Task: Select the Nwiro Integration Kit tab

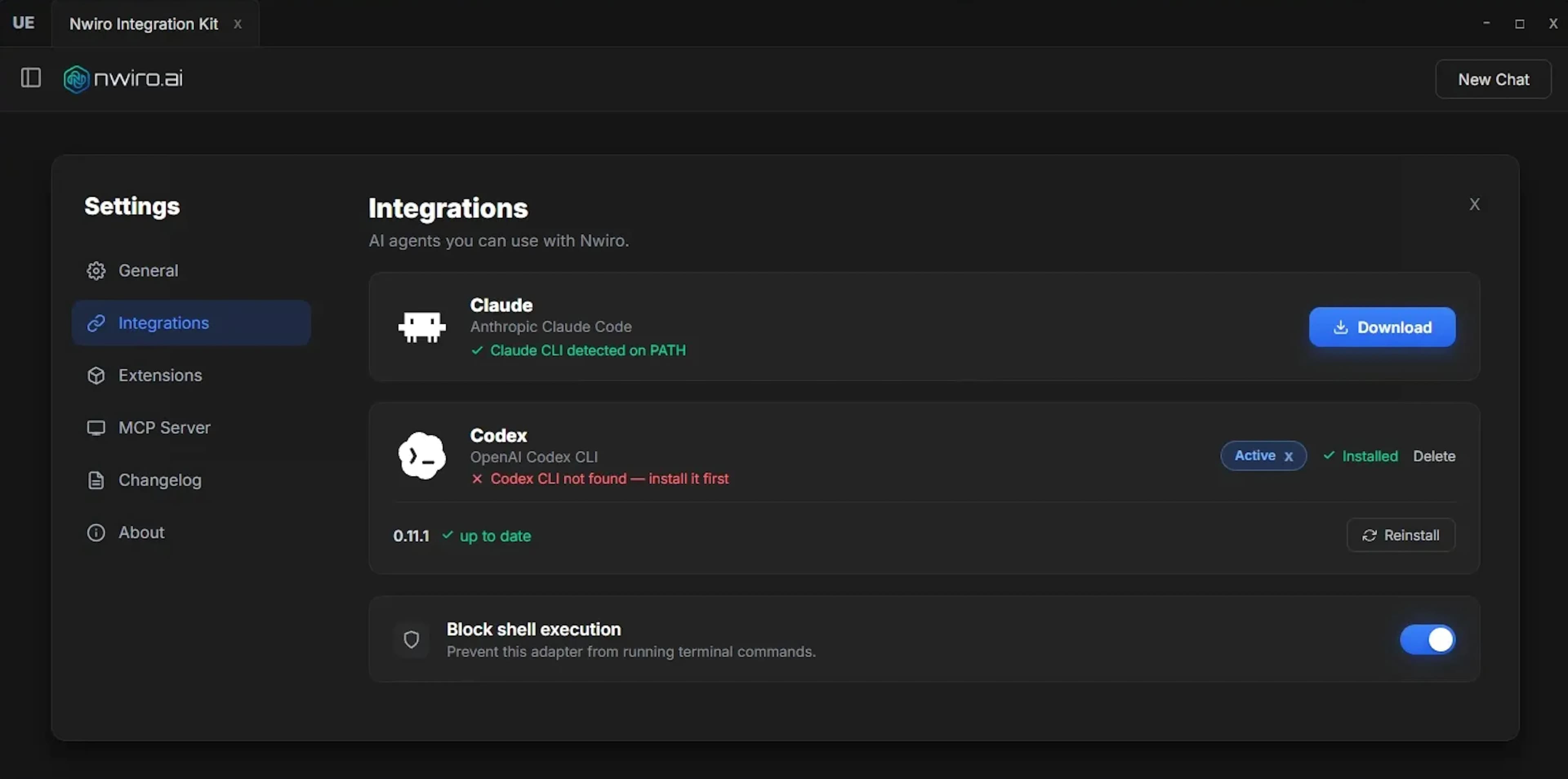Action: point(144,24)
